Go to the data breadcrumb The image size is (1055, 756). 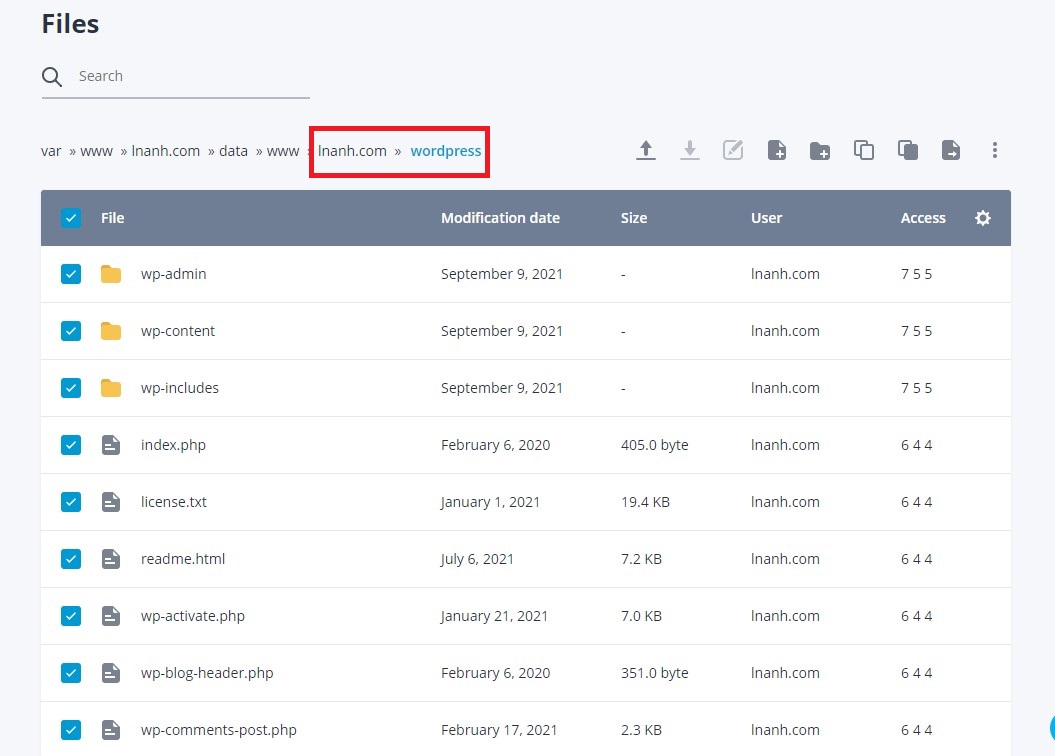coord(233,151)
